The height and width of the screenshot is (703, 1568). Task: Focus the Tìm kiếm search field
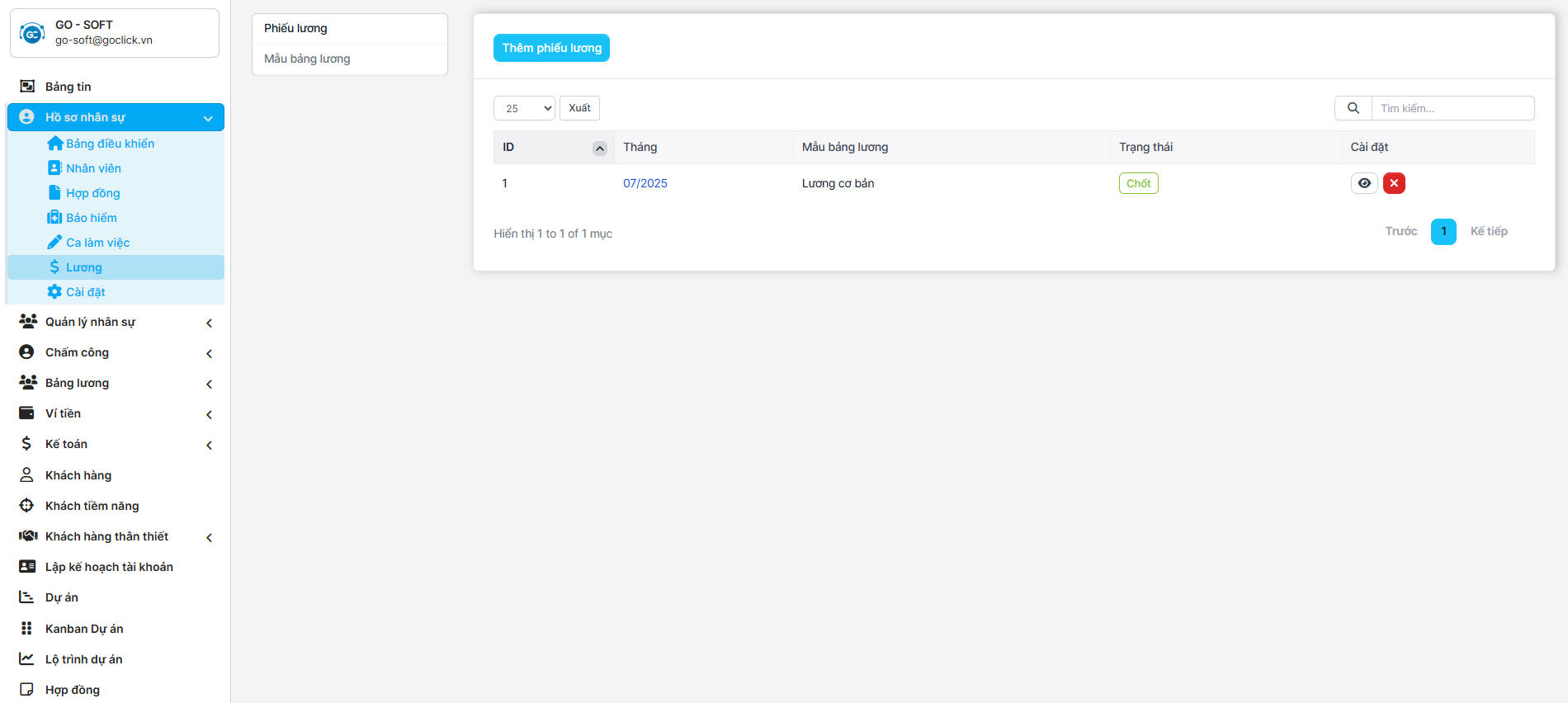[x=1452, y=108]
